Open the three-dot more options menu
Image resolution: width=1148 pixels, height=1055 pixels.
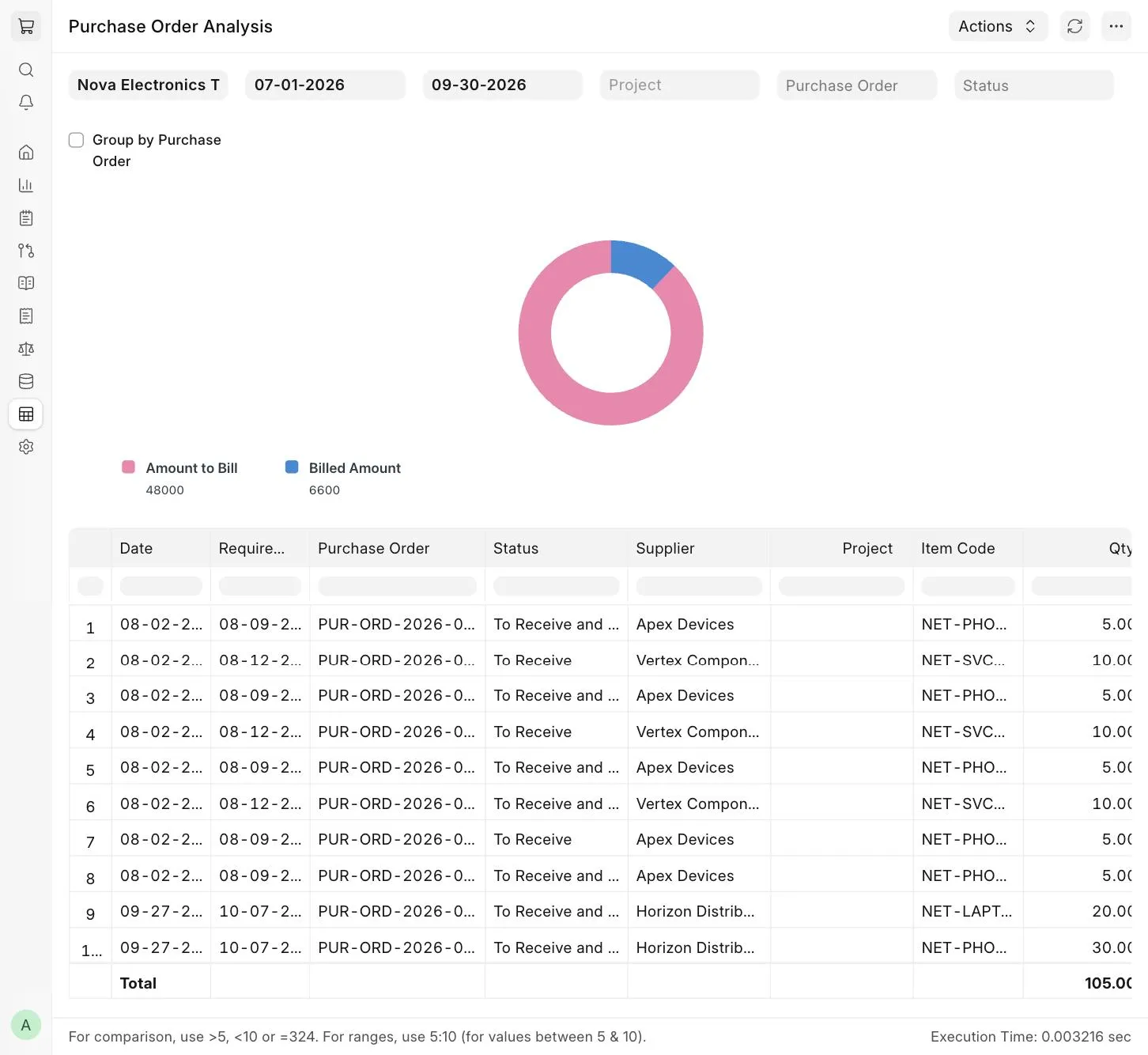pos(1116,26)
